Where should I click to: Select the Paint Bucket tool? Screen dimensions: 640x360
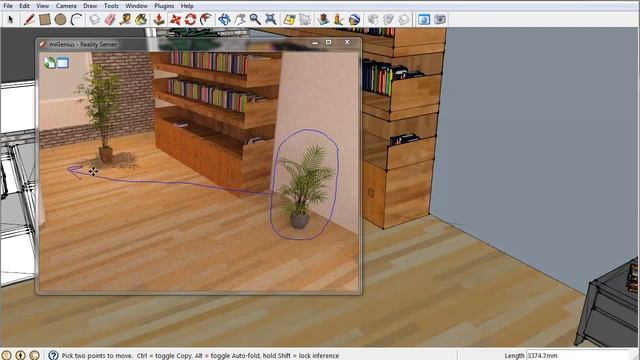141,19
